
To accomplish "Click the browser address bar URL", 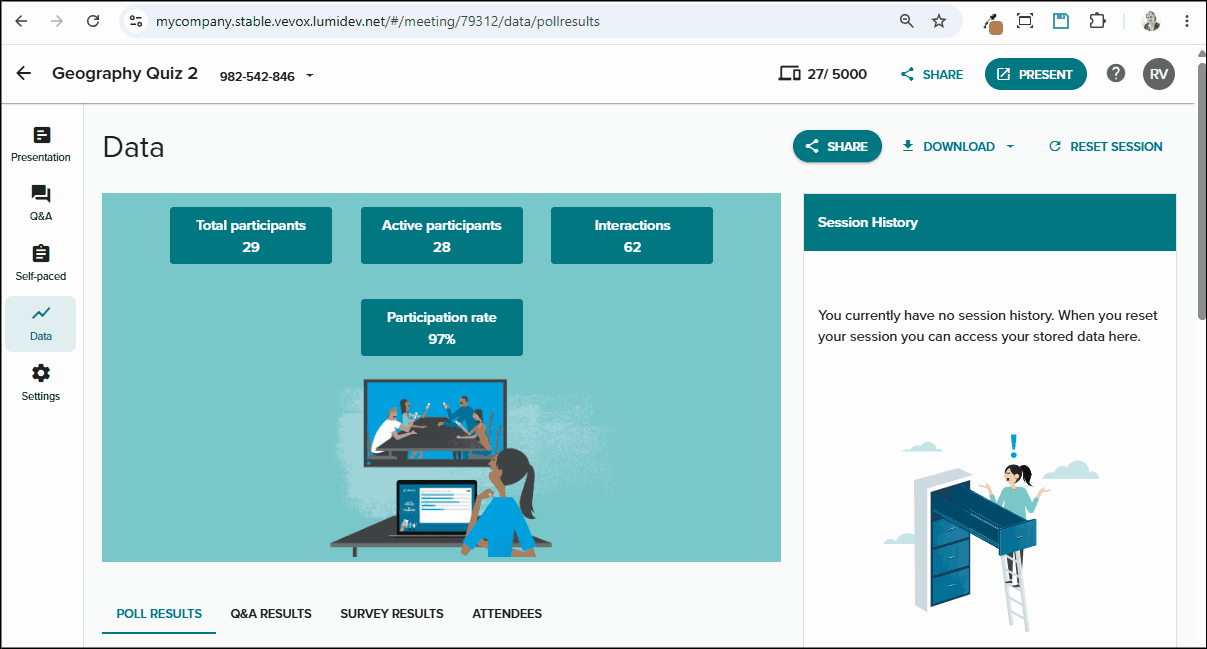I will [x=378, y=21].
